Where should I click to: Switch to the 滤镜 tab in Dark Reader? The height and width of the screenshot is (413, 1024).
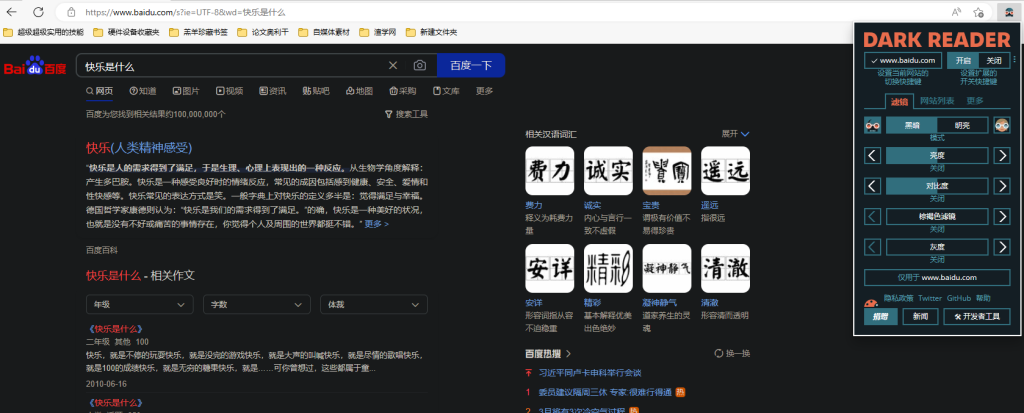point(899,101)
